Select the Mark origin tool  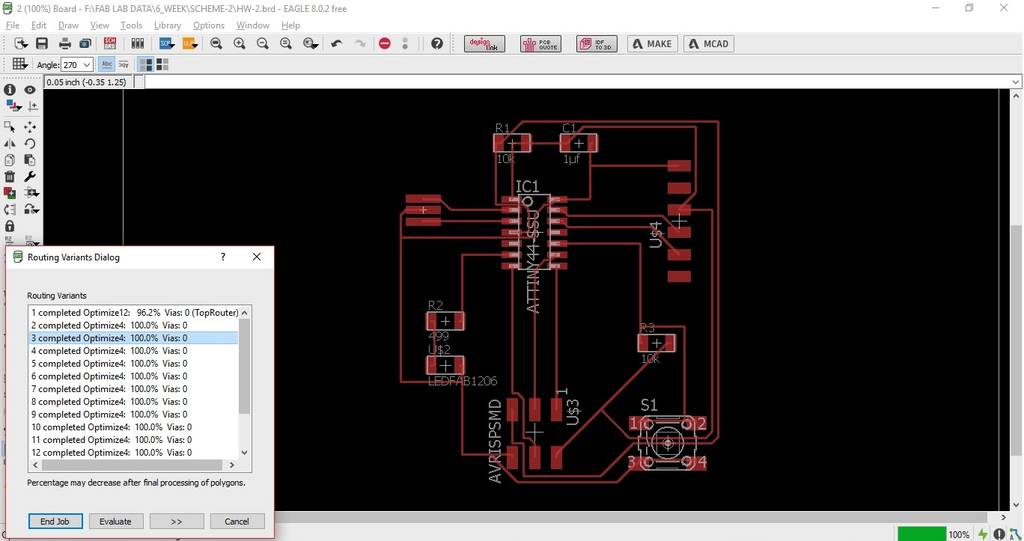(32, 105)
